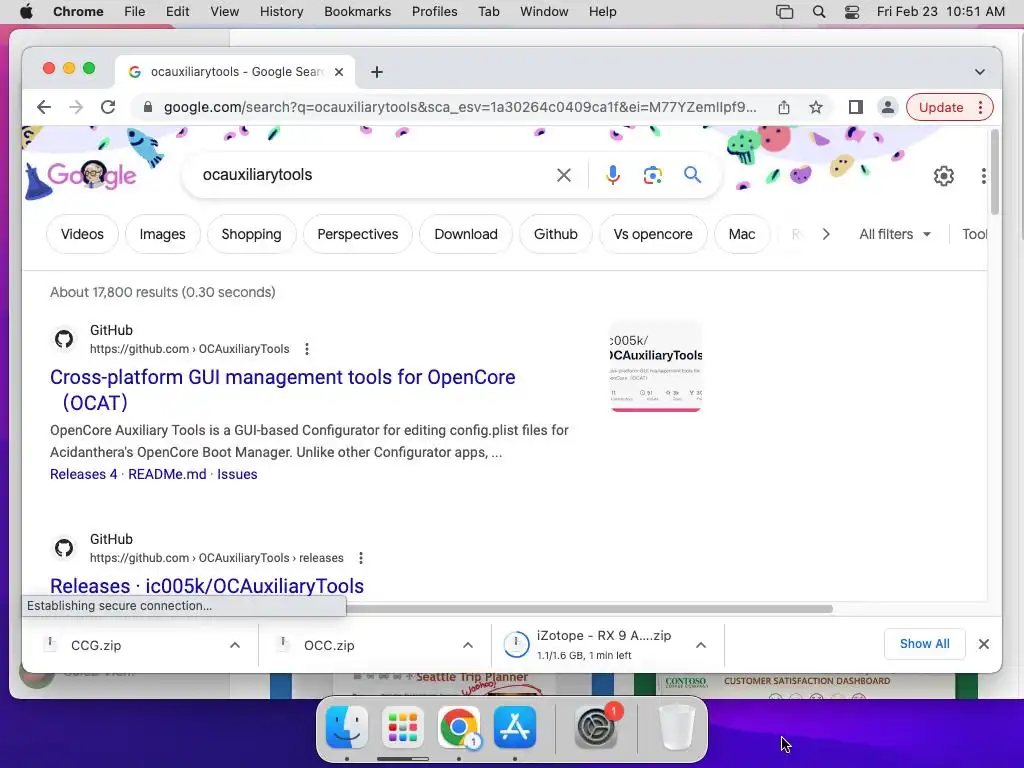Open the tab search dropdown arrow
The height and width of the screenshot is (768, 1024).
980,72
